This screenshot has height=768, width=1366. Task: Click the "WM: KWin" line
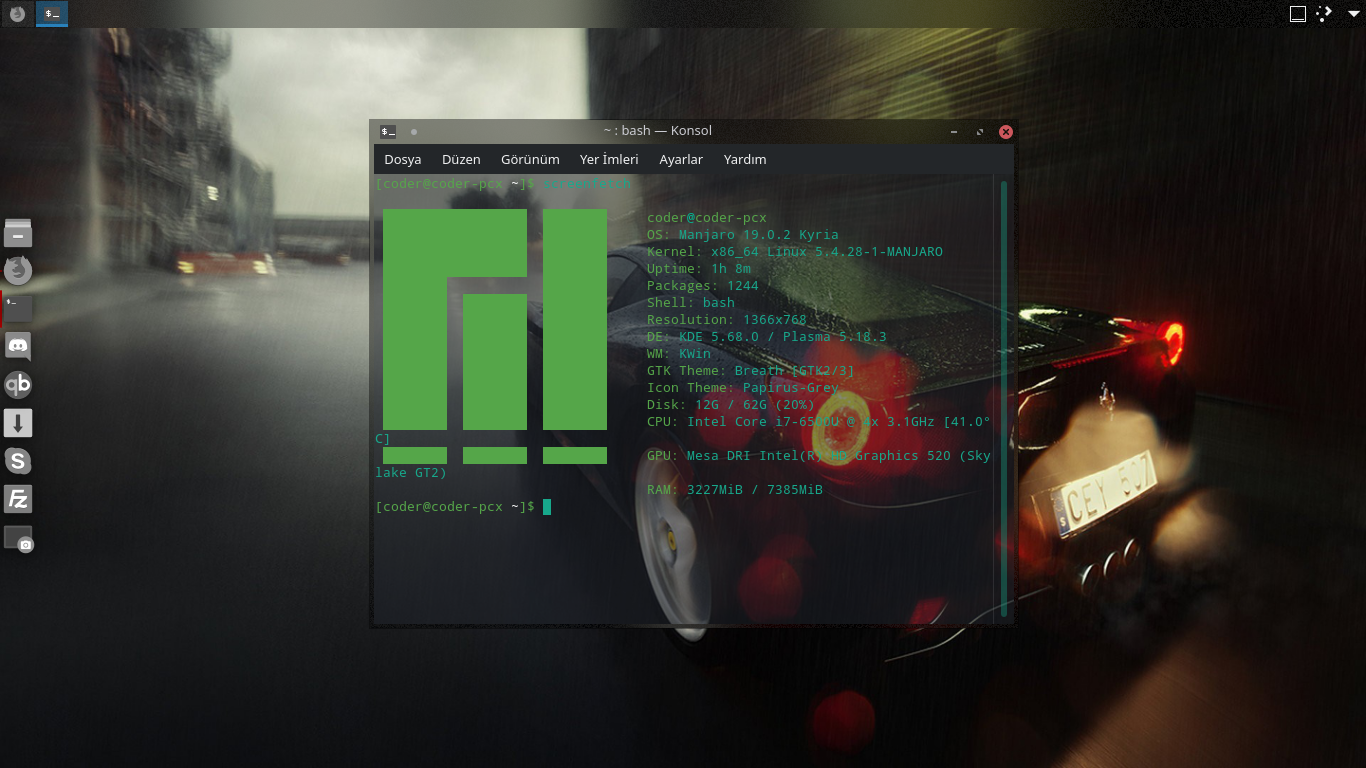[x=679, y=354]
